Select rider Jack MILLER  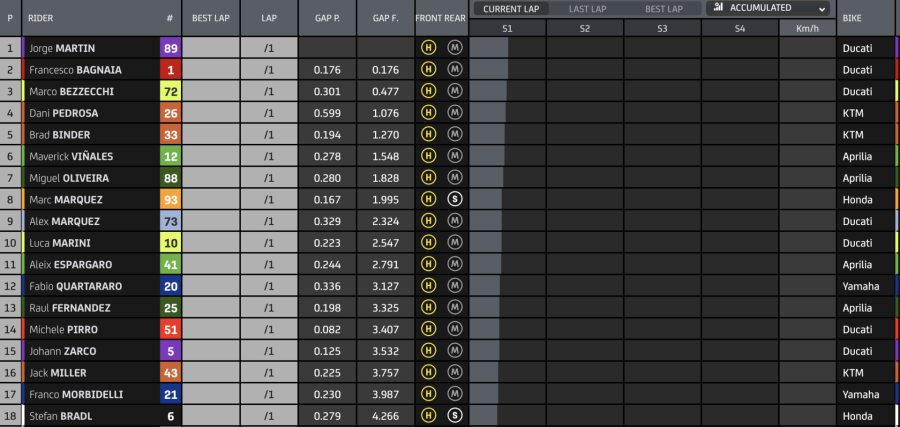coord(58,372)
